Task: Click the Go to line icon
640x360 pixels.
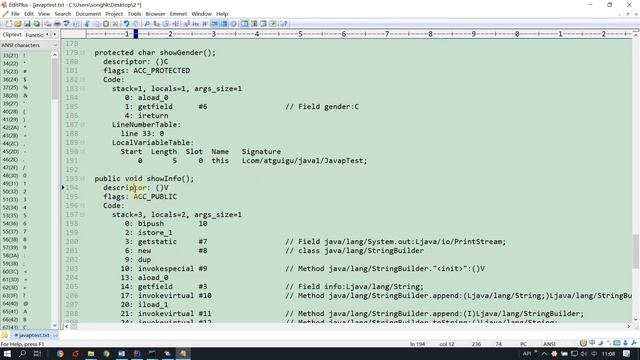Action: [176, 24]
